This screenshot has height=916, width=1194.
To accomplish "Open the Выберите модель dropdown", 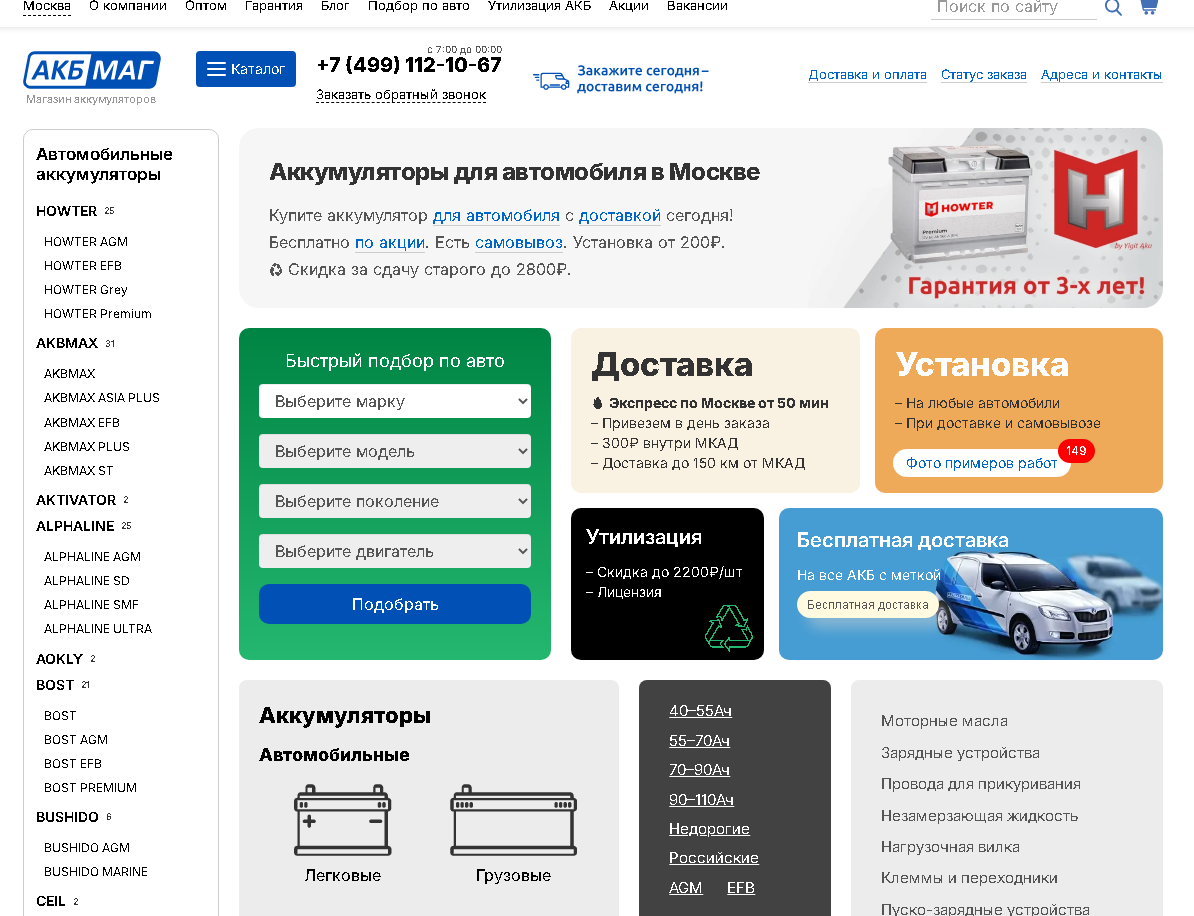I will 394,452.
